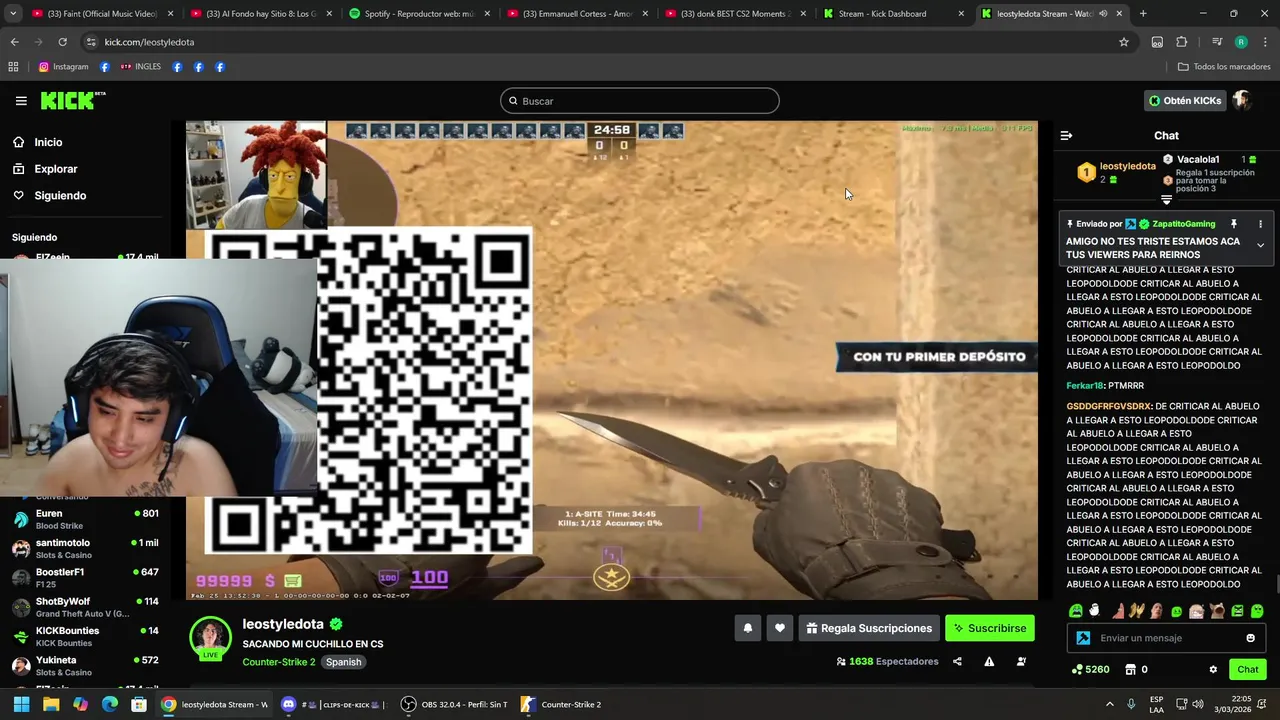Open Yukineta channel in following list

[x=85, y=665]
